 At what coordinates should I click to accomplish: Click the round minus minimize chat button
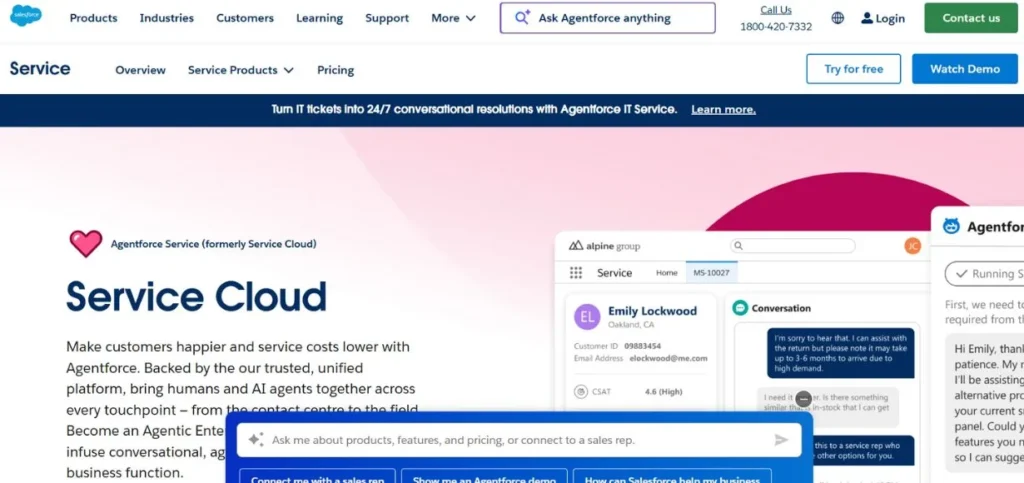pos(804,398)
